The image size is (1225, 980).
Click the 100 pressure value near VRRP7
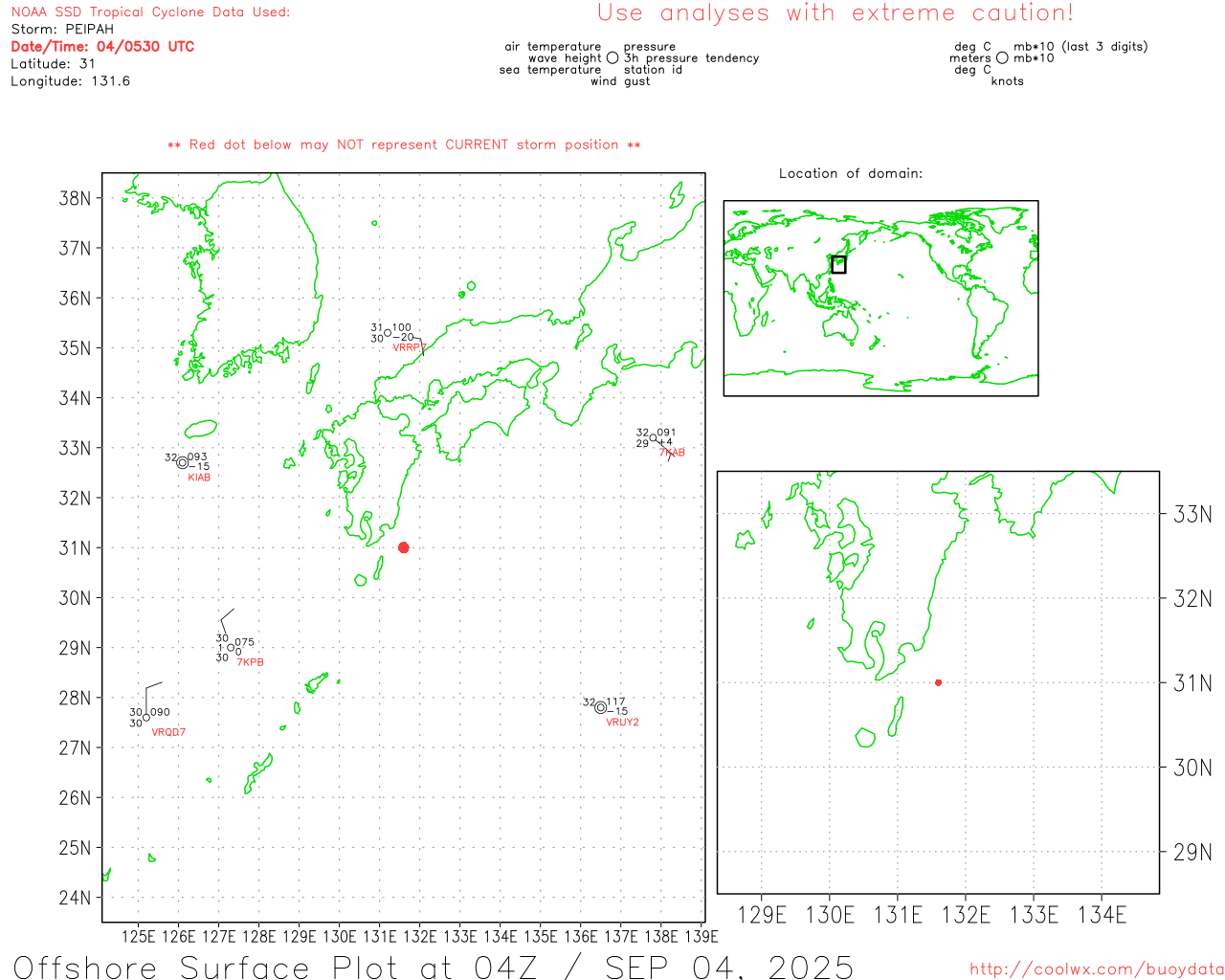point(402,327)
